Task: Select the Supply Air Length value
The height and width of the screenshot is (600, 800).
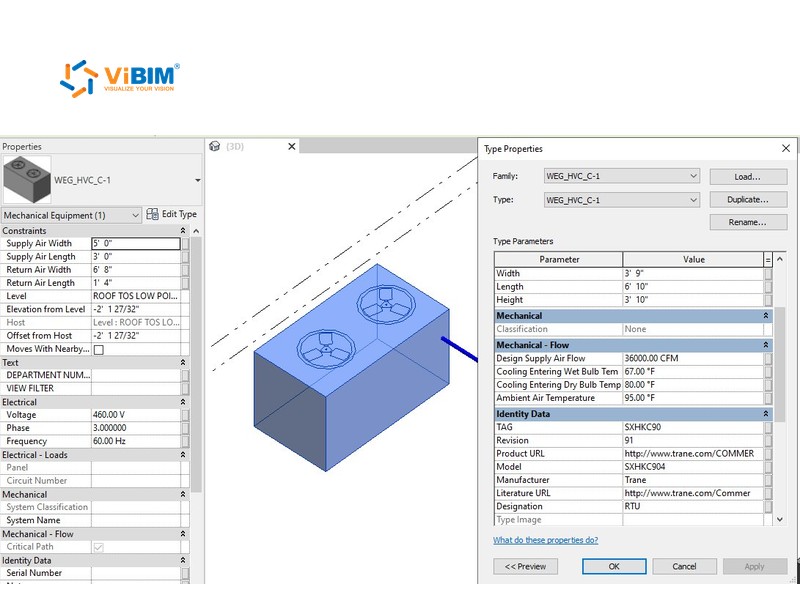Action: (136, 257)
